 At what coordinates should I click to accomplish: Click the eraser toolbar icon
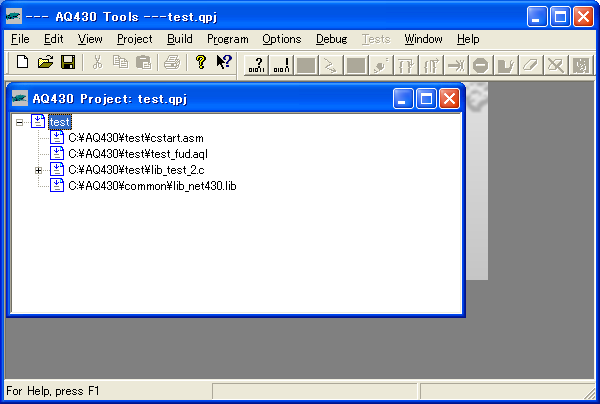[x=531, y=65]
